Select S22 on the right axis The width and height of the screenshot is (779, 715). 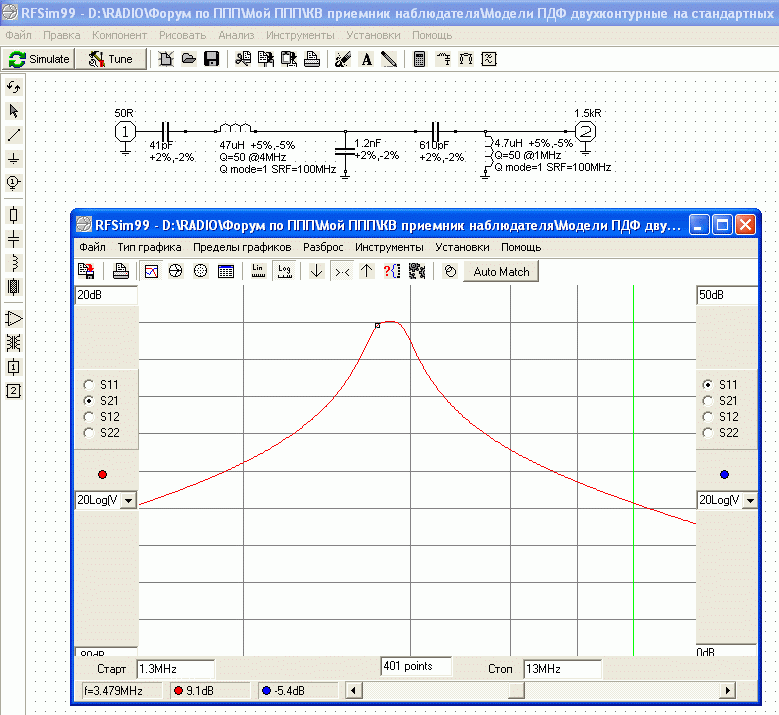click(720, 433)
